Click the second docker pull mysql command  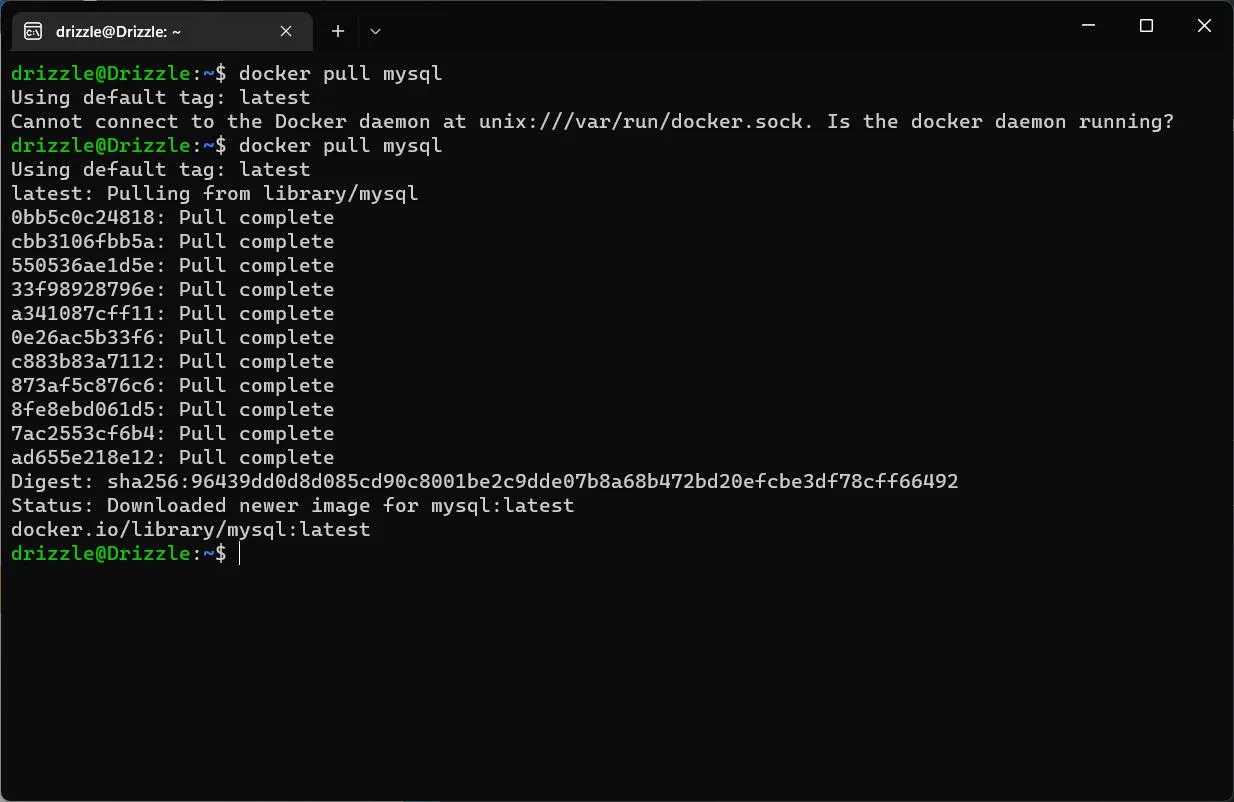(340, 145)
